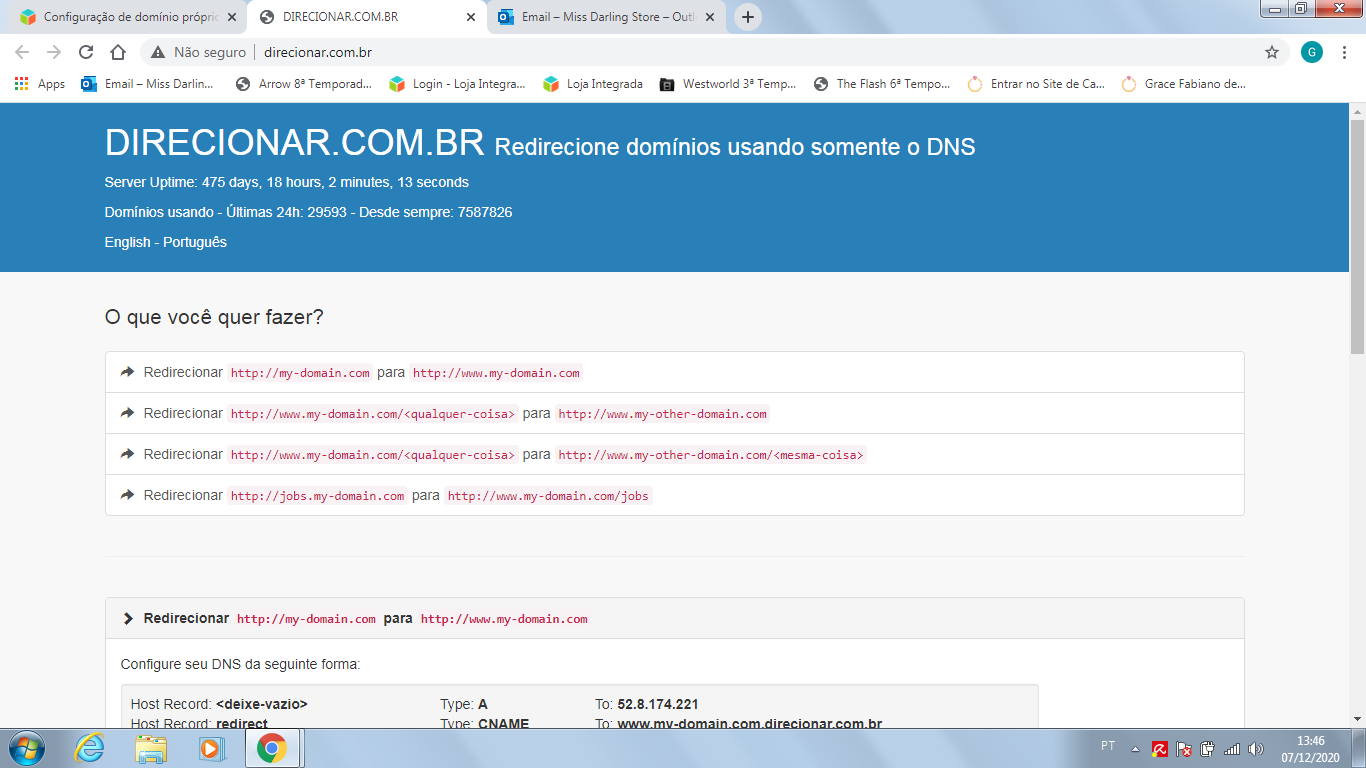Viewport: 1366px width, 768px height.
Task: Click the DIRECIONAR.COM.BR site heading
Action: click(295, 143)
